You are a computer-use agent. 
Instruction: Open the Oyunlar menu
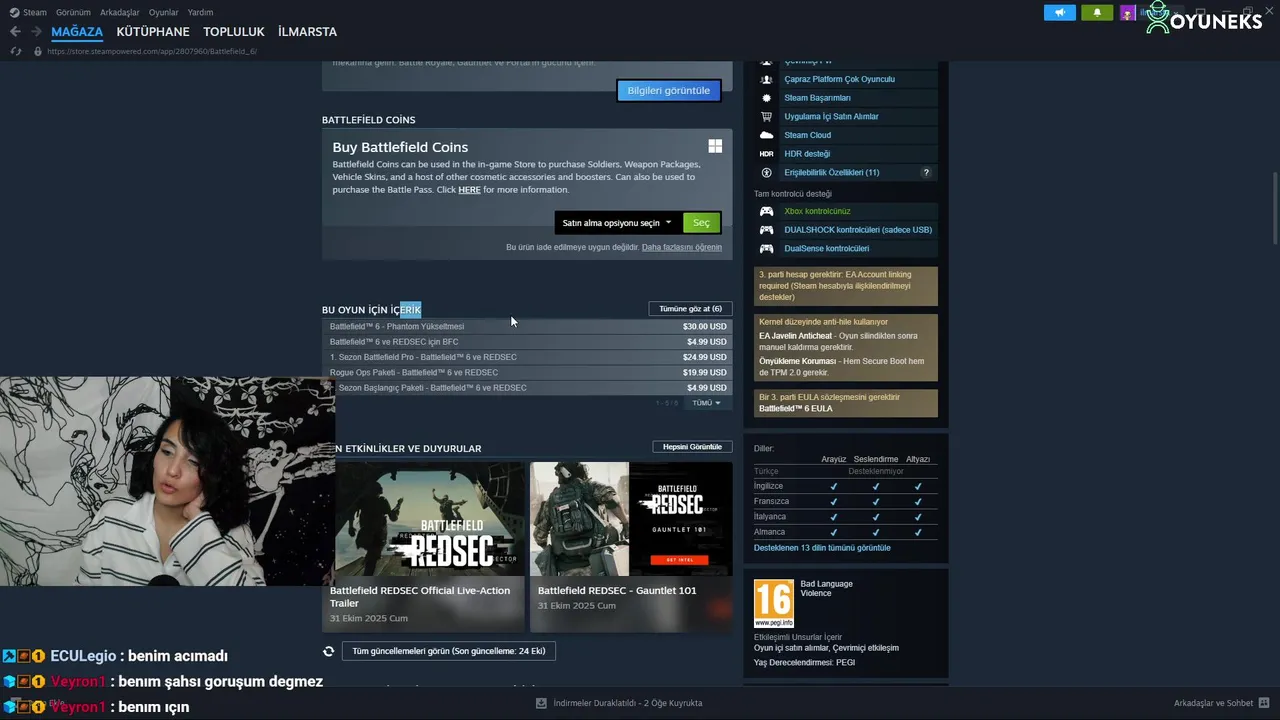point(163,12)
